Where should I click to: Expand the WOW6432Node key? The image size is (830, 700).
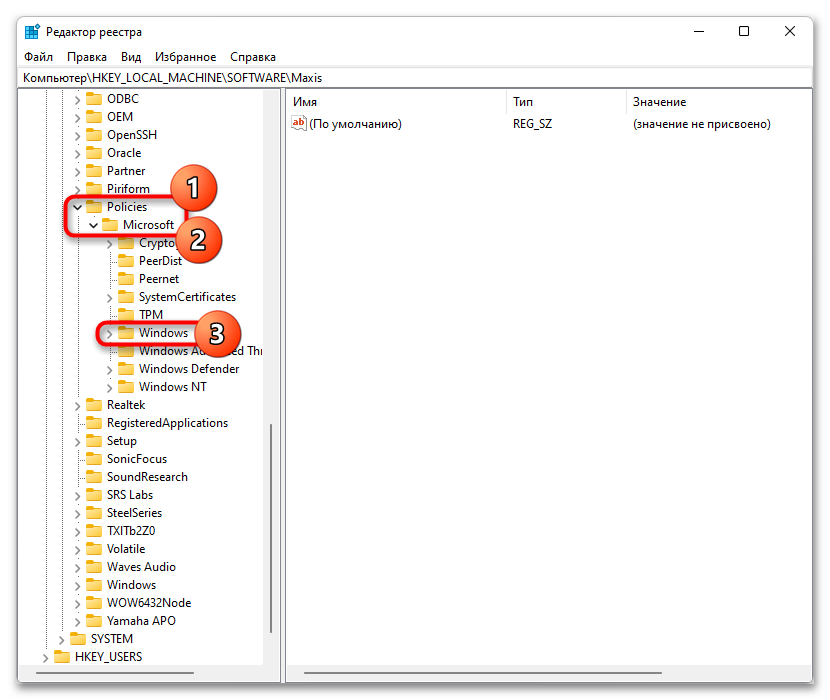77,603
